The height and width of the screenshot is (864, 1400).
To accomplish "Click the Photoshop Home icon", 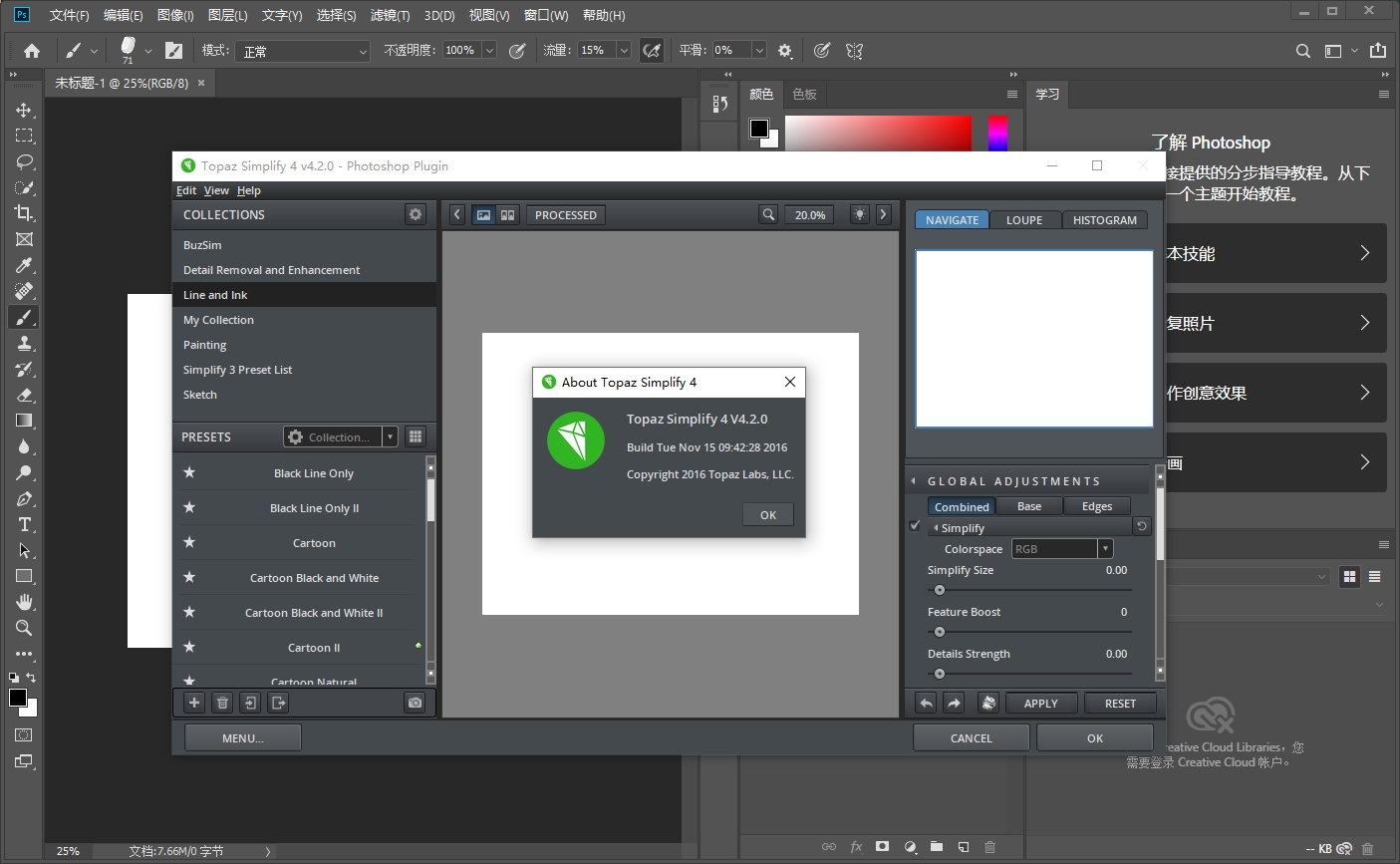I will 32,50.
